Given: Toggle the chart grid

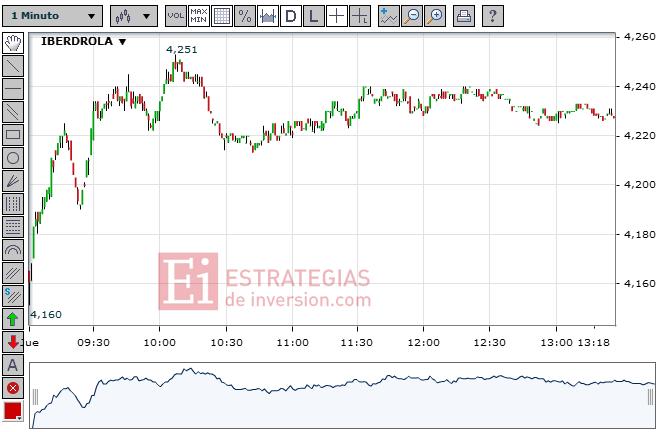Looking at the screenshot, I should [222, 16].
